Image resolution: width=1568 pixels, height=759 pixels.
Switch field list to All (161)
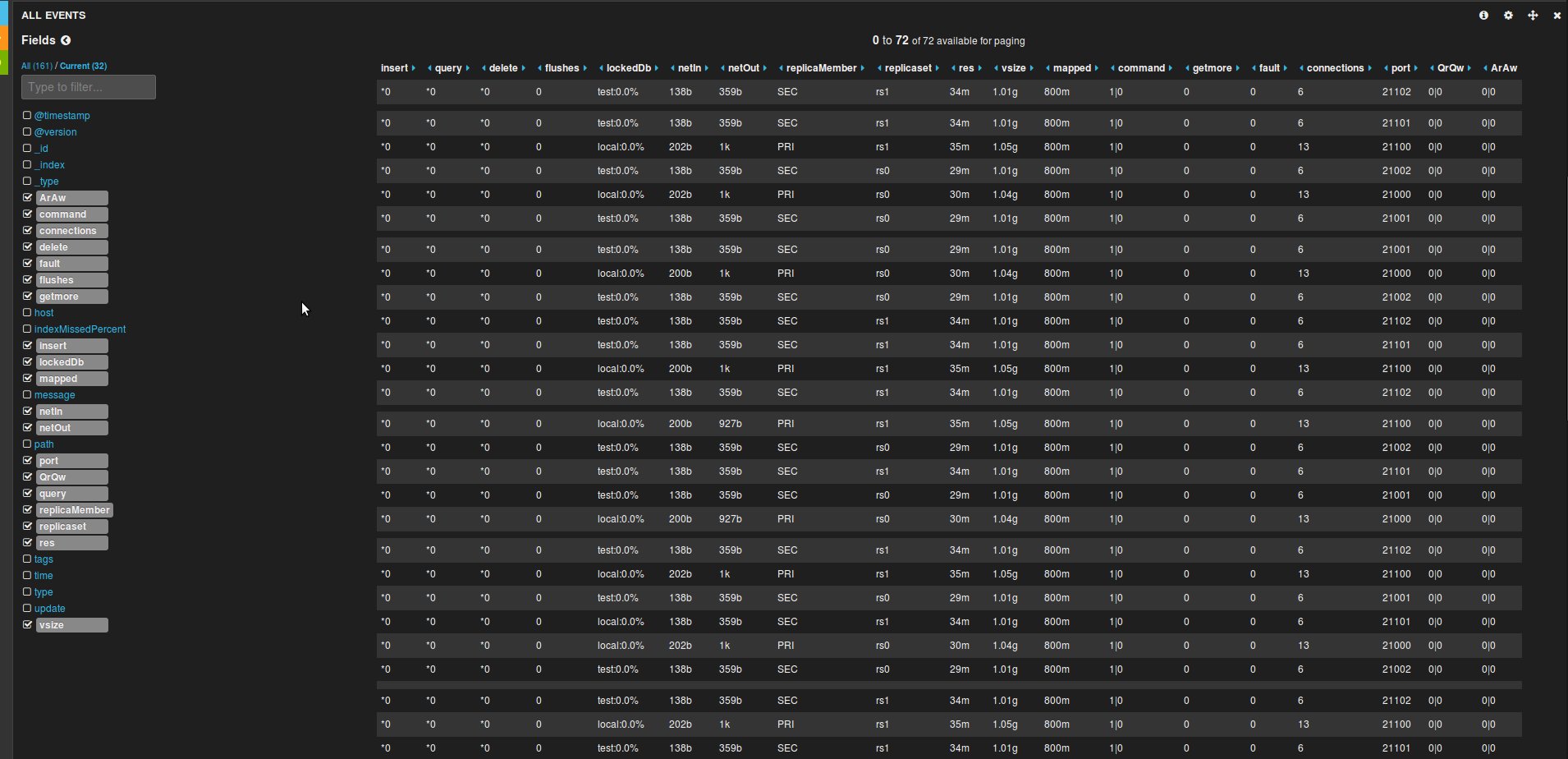coord(36,66)
